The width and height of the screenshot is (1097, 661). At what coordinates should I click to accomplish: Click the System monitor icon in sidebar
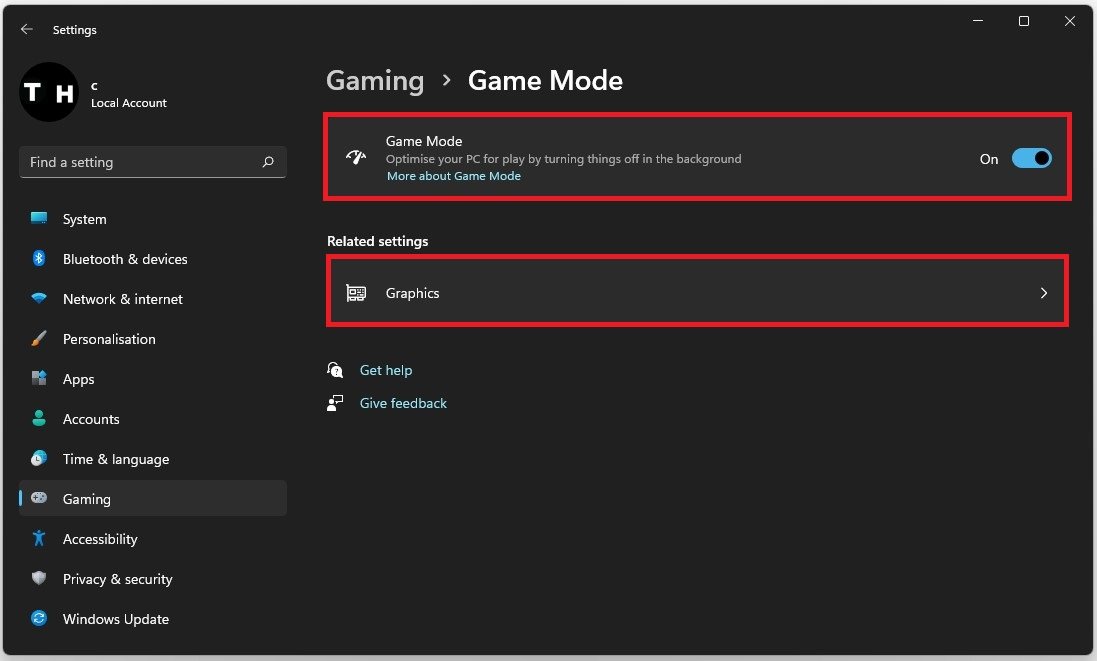[39, 219]
